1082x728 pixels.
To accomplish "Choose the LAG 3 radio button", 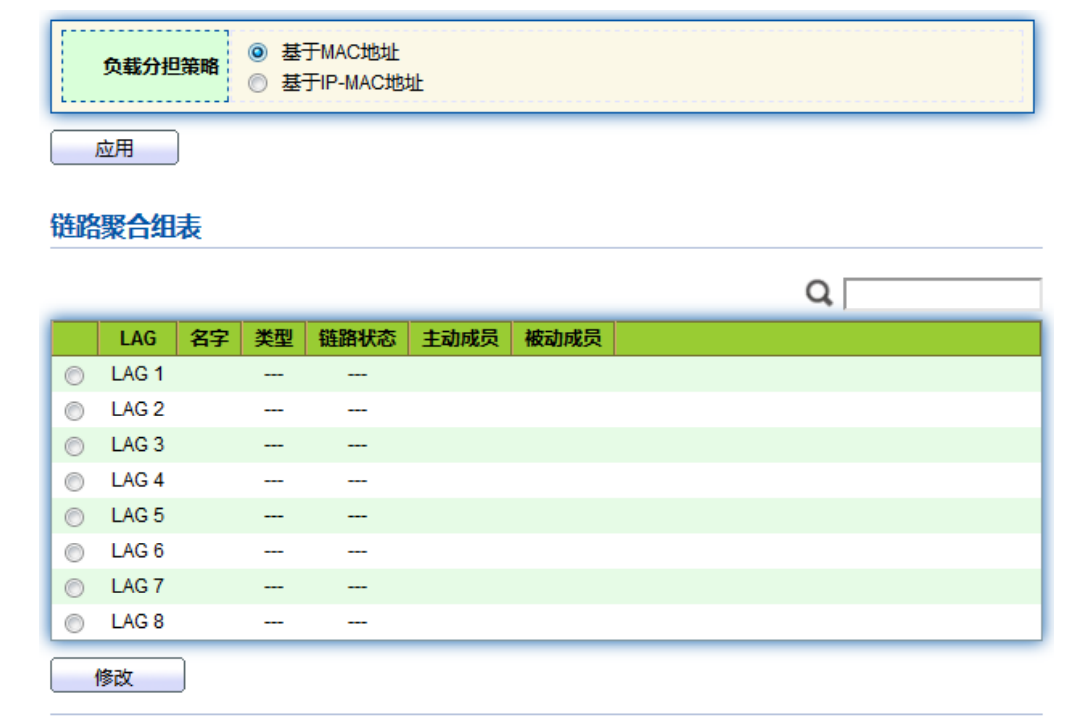I will [74, 446].
